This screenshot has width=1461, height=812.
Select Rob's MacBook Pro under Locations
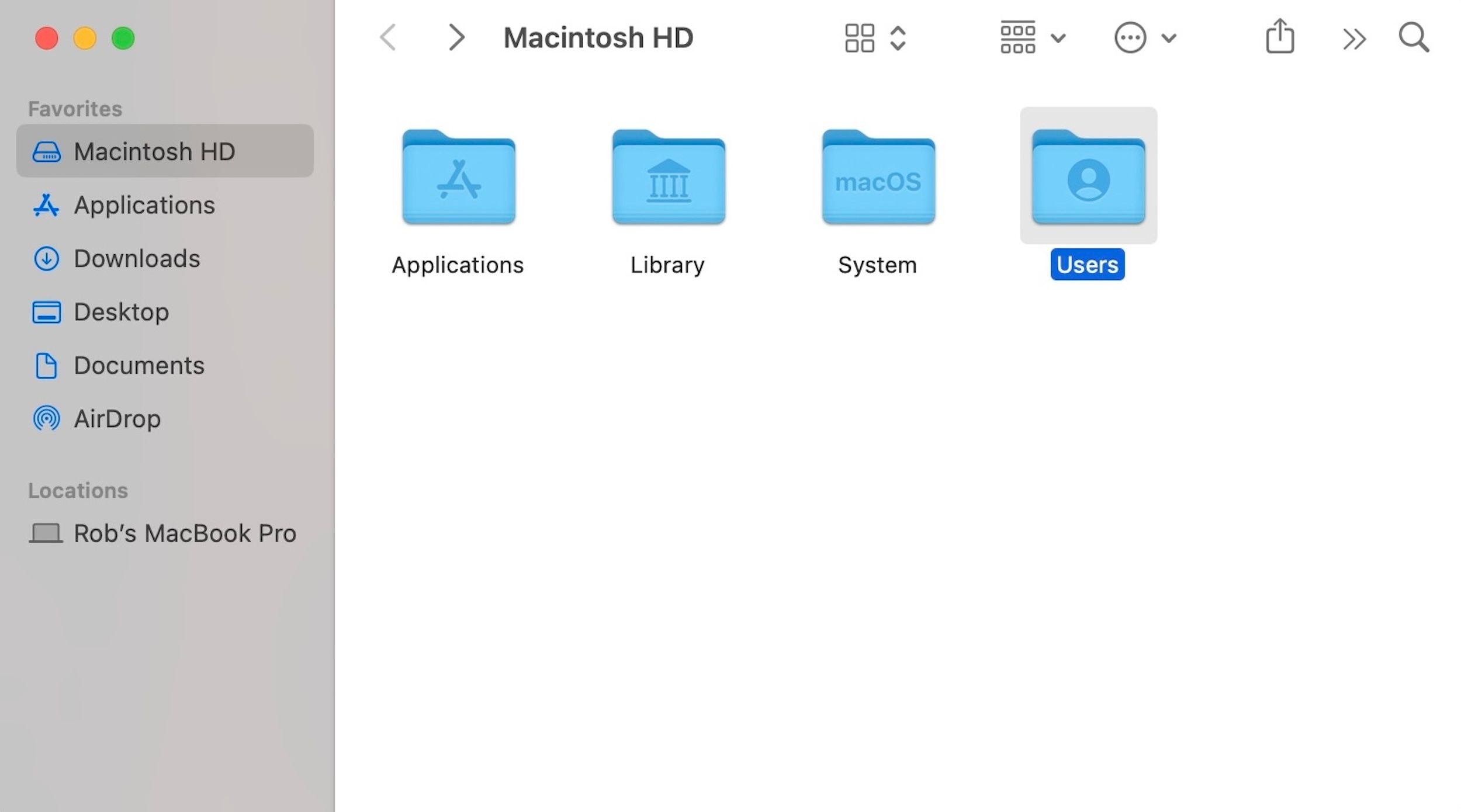point(165,533)
